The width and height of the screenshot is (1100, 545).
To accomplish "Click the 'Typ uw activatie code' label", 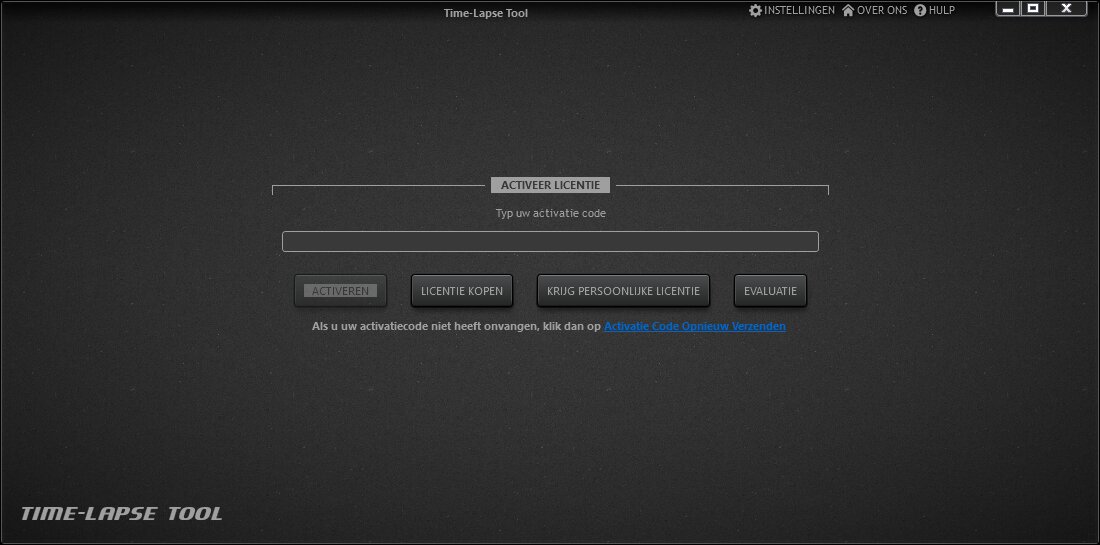I will click(551, 213).
